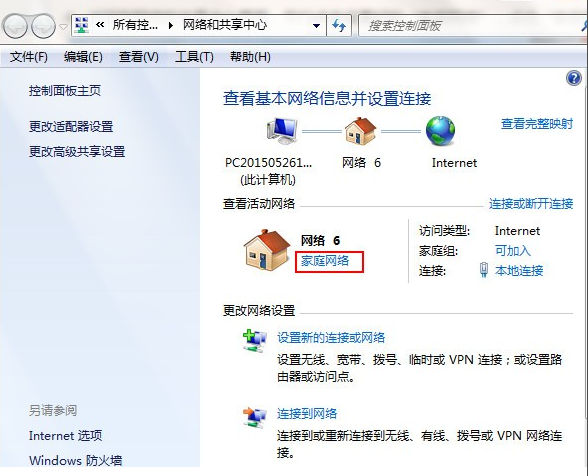The width and height of the screenshot is (588, 476).
Task: Click the back navigation arrow button
Action: click(15, 26)
